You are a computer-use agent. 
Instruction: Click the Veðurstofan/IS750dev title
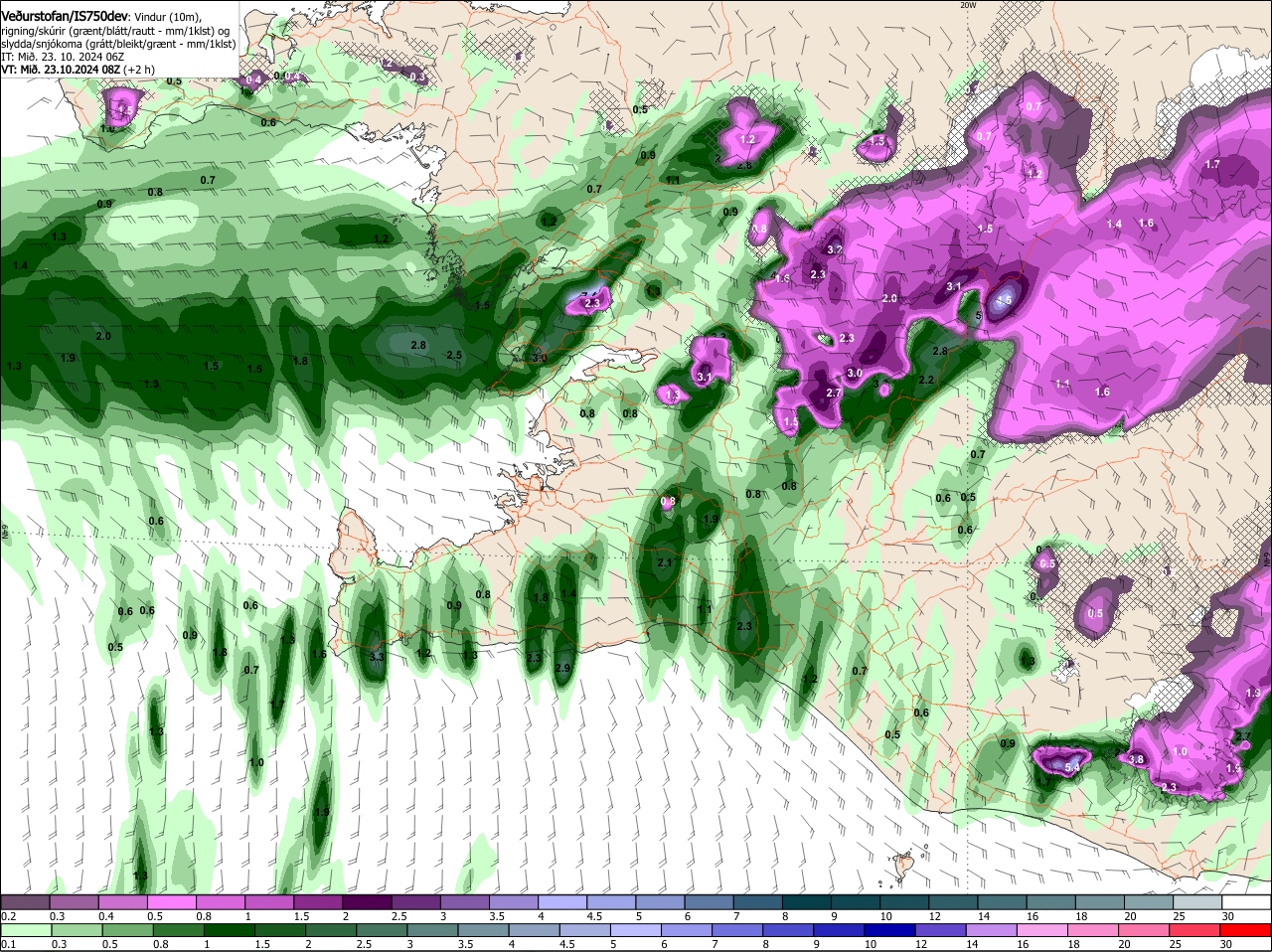tap(65, 17)
